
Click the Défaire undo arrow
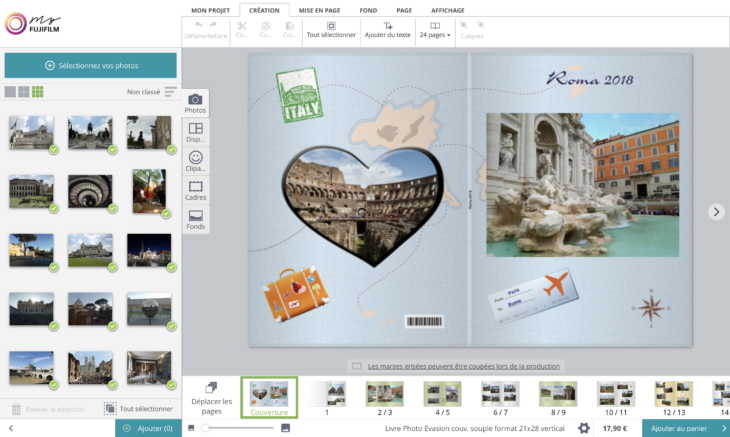[199, 25]
